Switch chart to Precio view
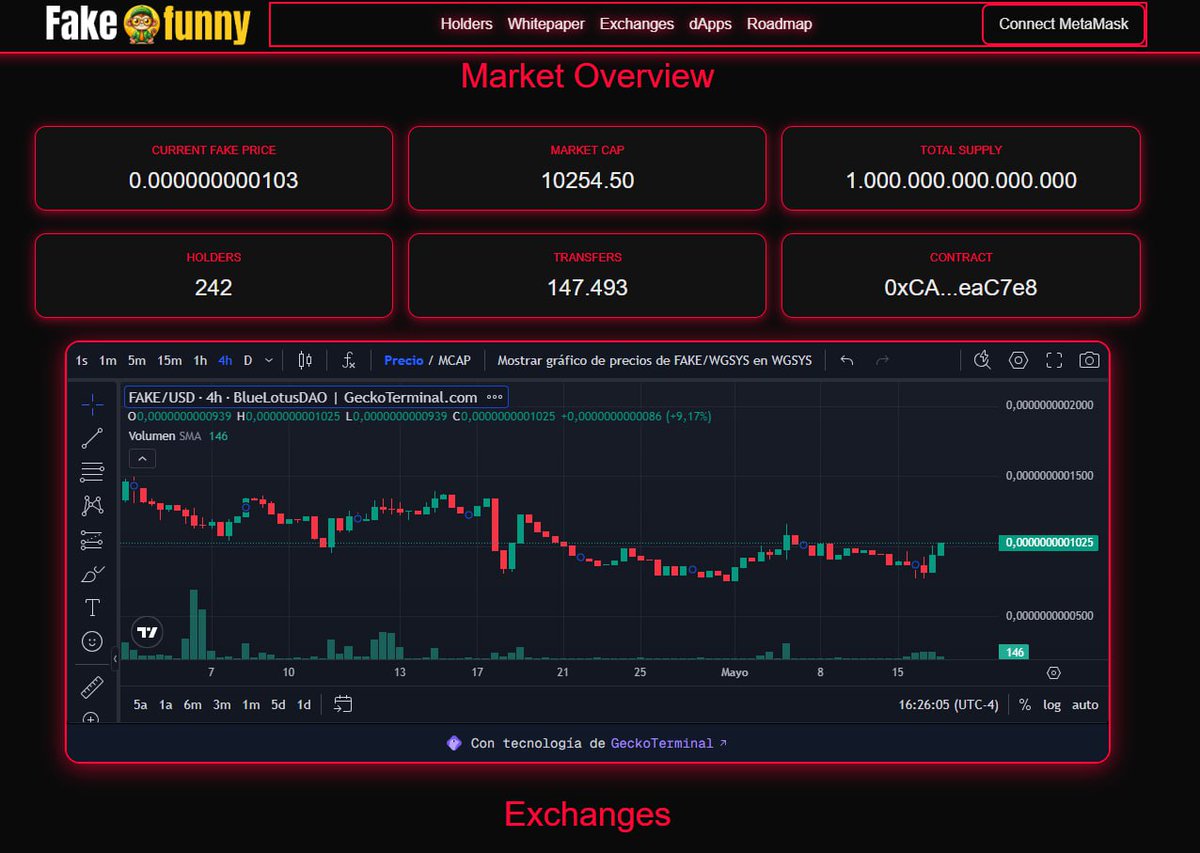Image resolution: width=1200 pixels, height=853 pixels. click(404, 360)
